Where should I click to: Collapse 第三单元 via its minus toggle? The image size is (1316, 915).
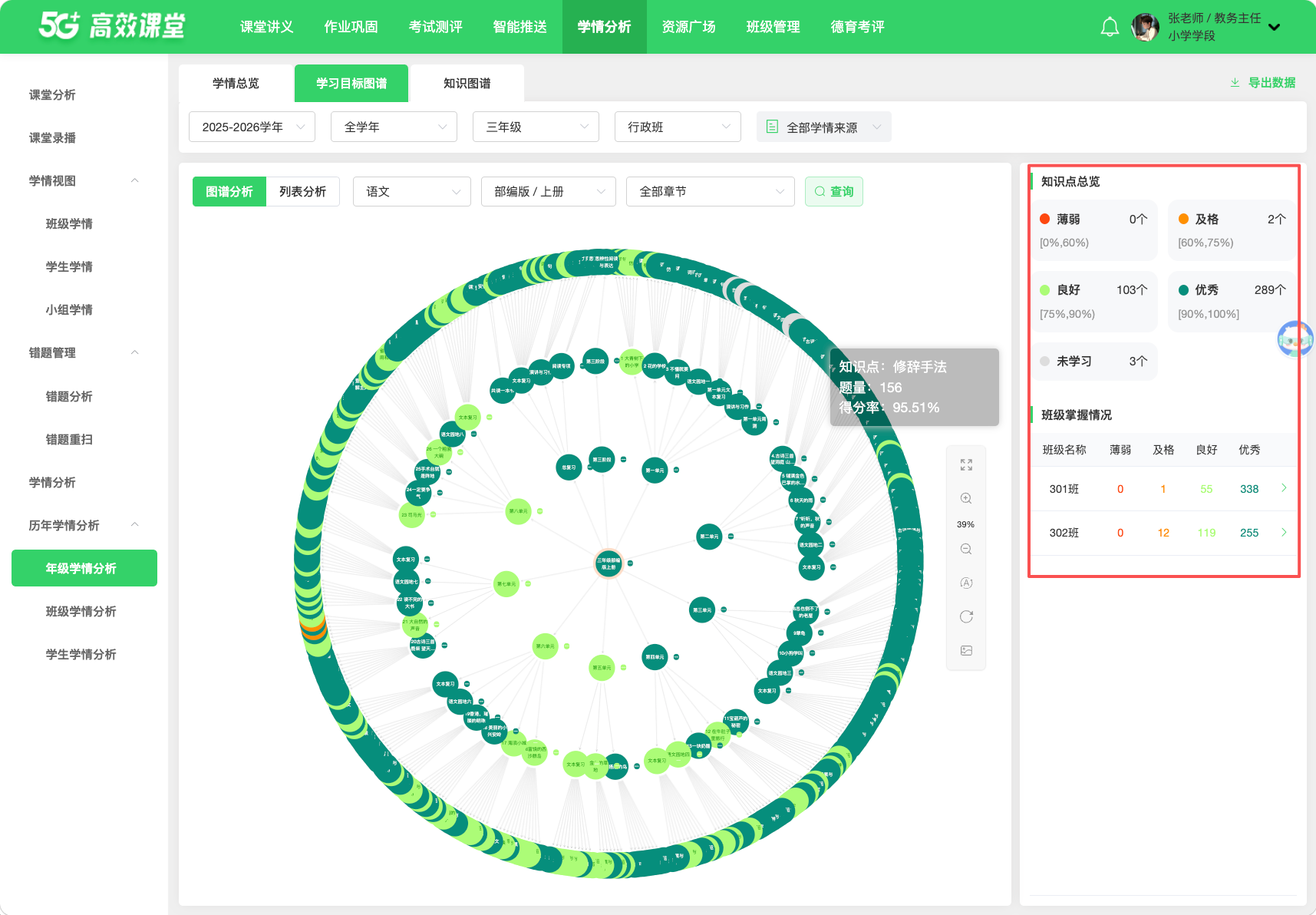click(x=724, y=610)
